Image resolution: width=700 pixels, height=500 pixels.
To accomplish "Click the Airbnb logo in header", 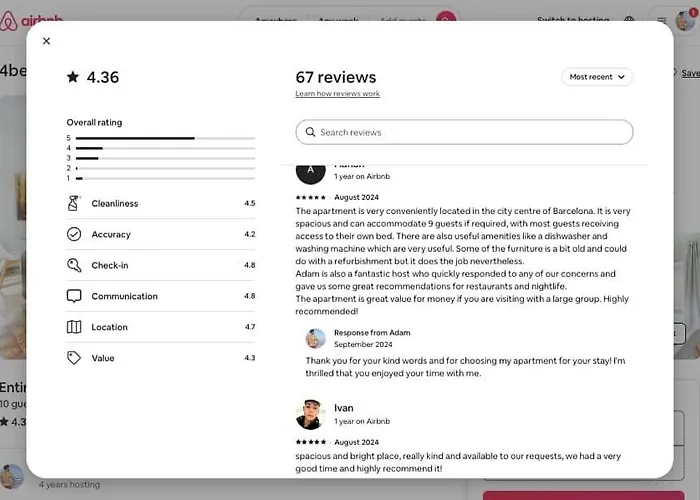I will click(31, 18).
